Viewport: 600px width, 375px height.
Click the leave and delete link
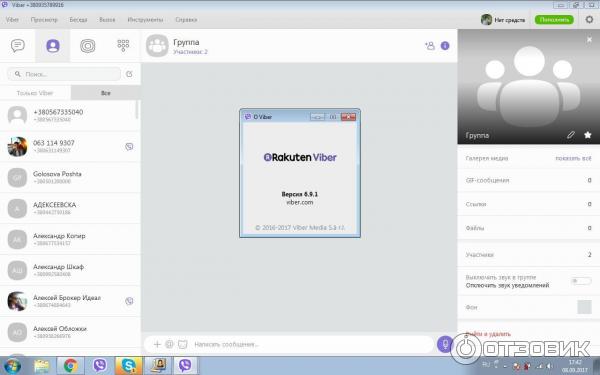coord(488,334)
